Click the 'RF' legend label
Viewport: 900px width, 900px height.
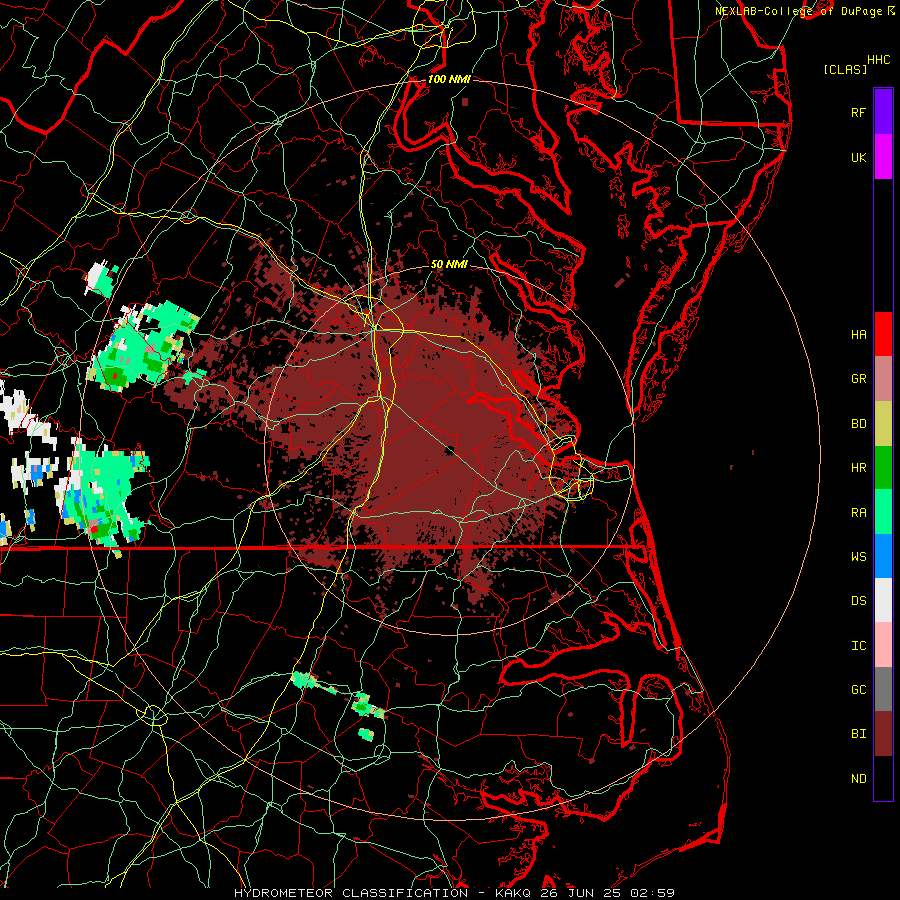858,112
